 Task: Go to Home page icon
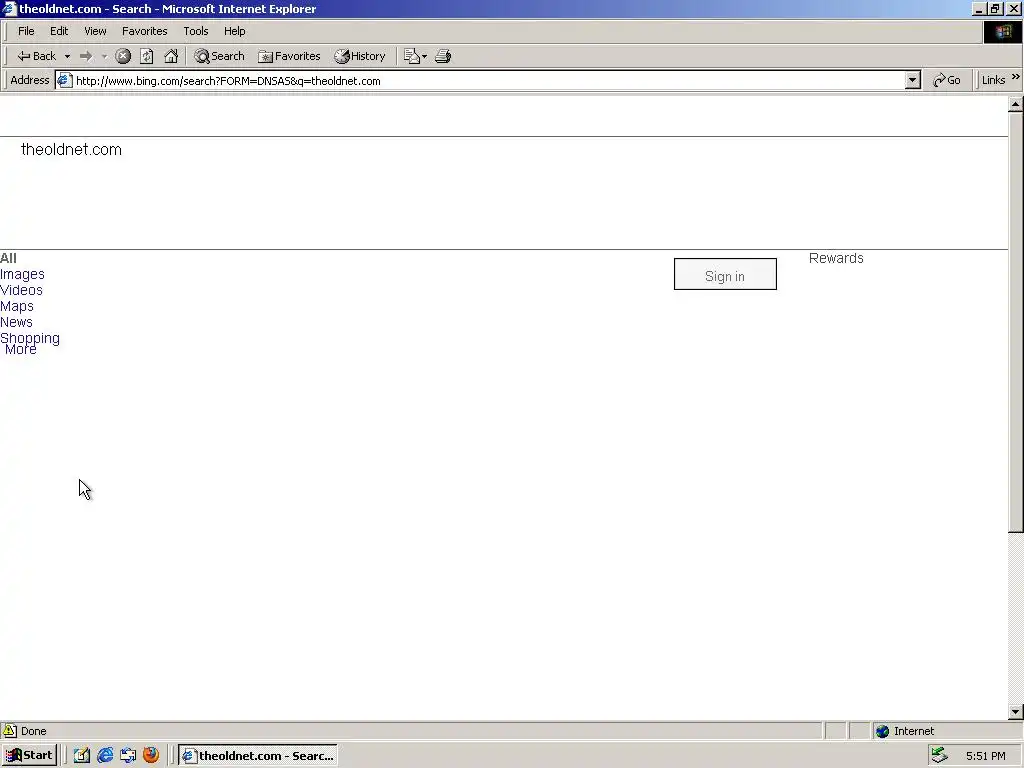171,56
